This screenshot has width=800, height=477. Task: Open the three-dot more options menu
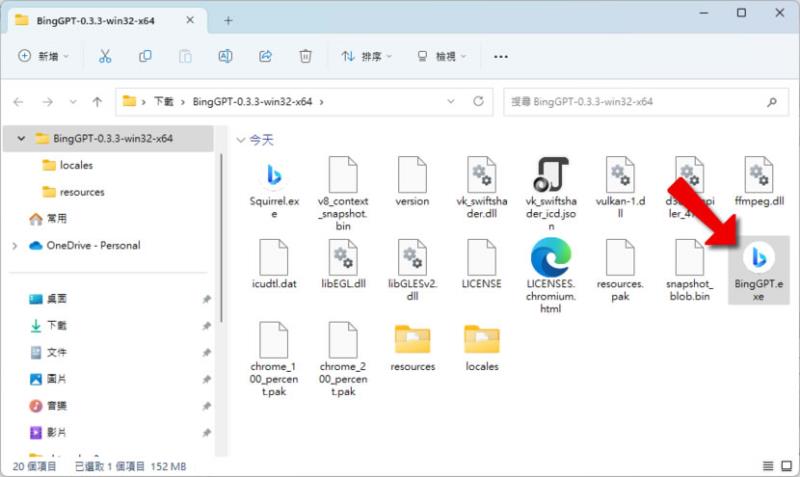click(501, 56)
